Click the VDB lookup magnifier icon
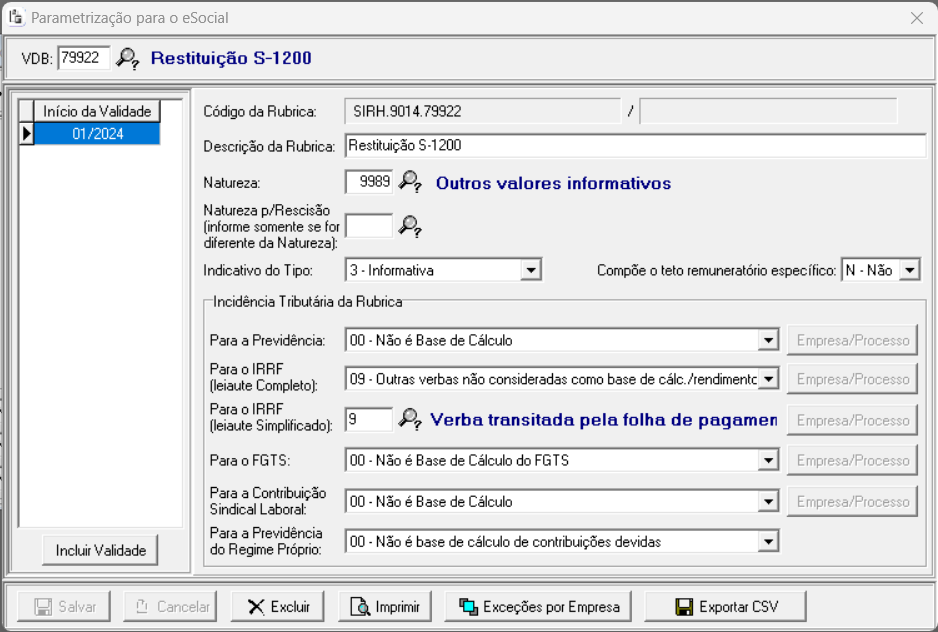This screenshot has height=632, width=938. (x=127, y=58)
